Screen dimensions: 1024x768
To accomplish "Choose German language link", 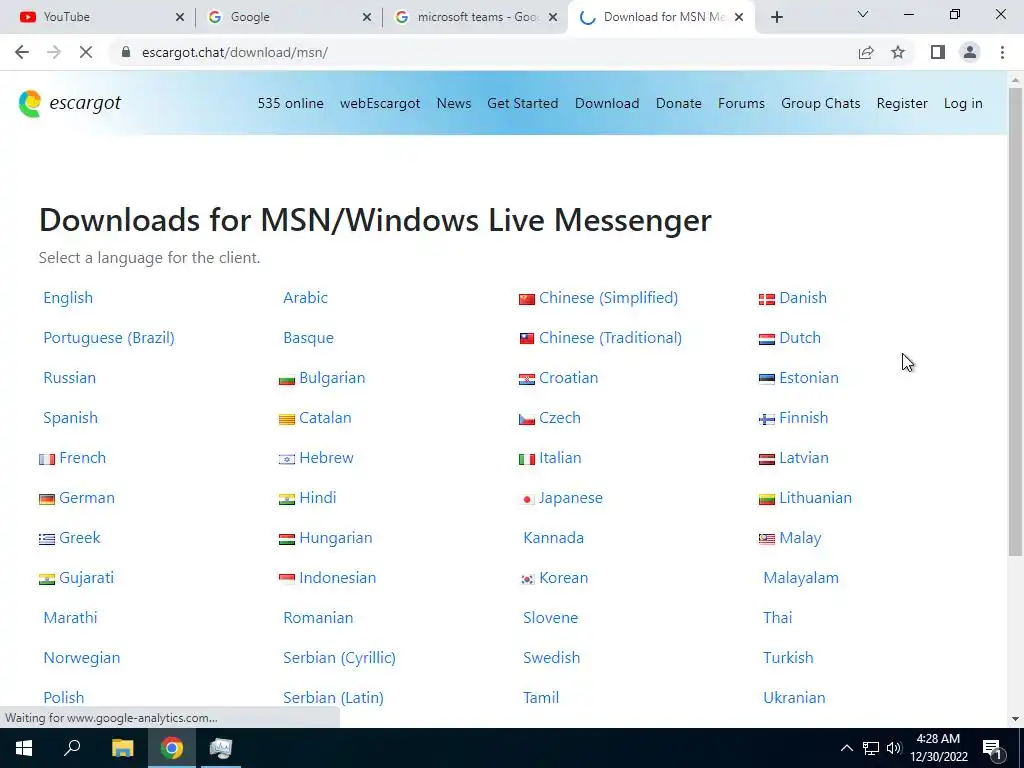I will coord(87,498).
